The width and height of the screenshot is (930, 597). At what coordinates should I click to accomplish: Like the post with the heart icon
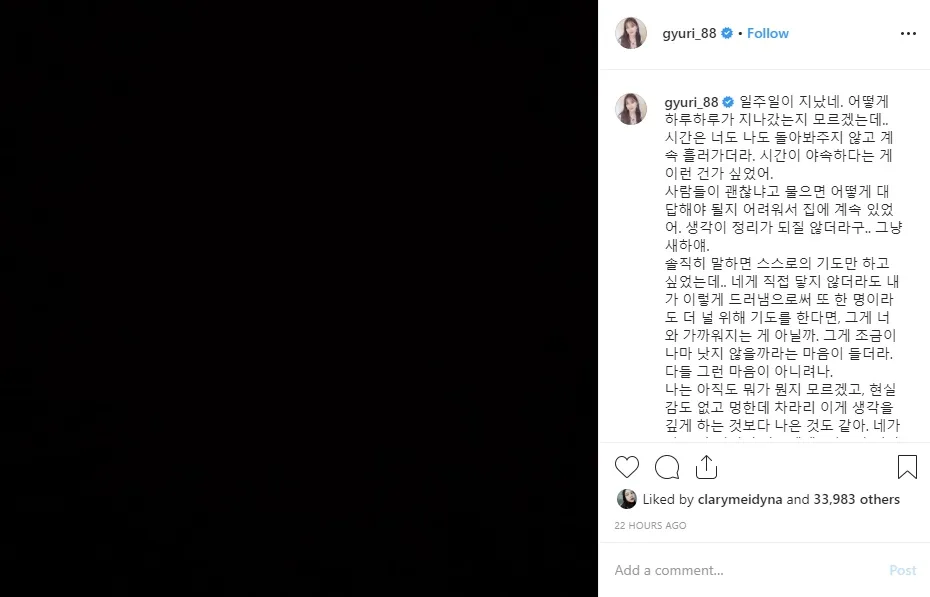[x=627, y=467]
